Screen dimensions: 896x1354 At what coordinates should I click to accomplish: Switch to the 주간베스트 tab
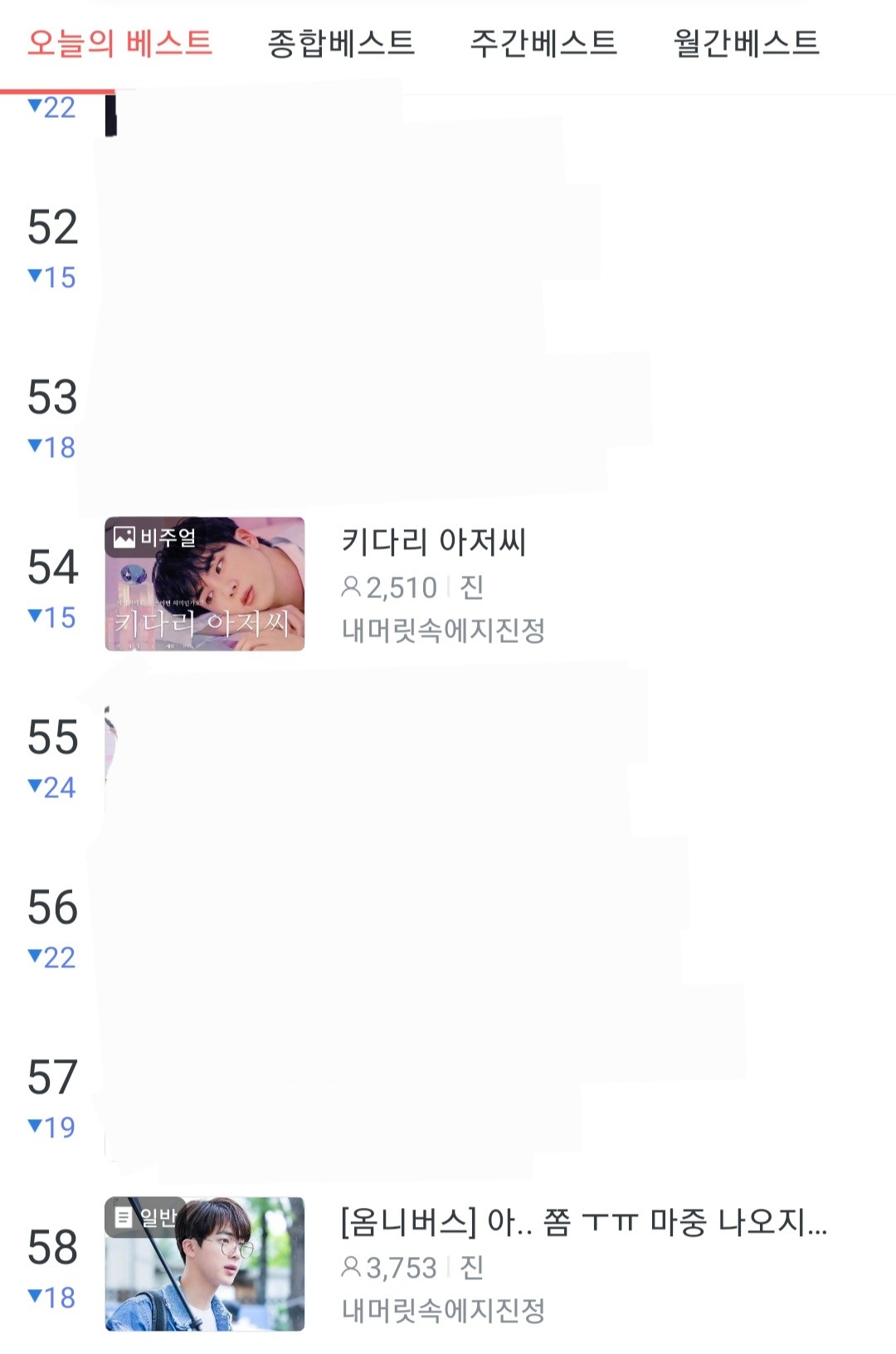tap(543, 43)
